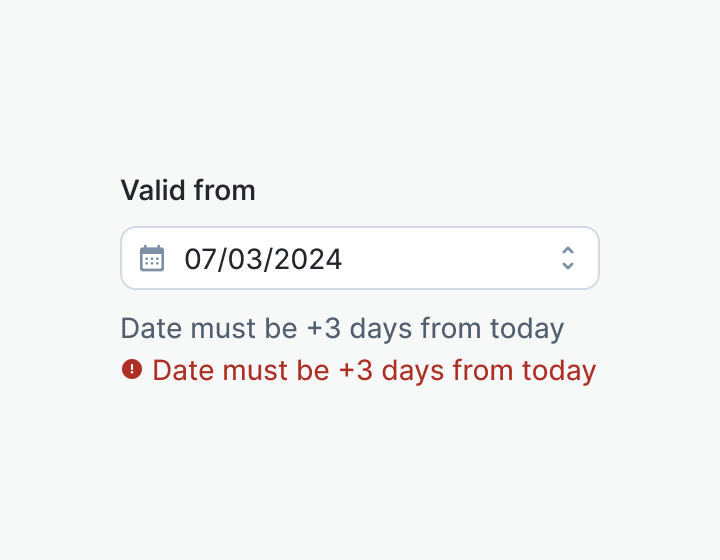
Task: Click the word "from" in the field label
Action: coord(225,190)
